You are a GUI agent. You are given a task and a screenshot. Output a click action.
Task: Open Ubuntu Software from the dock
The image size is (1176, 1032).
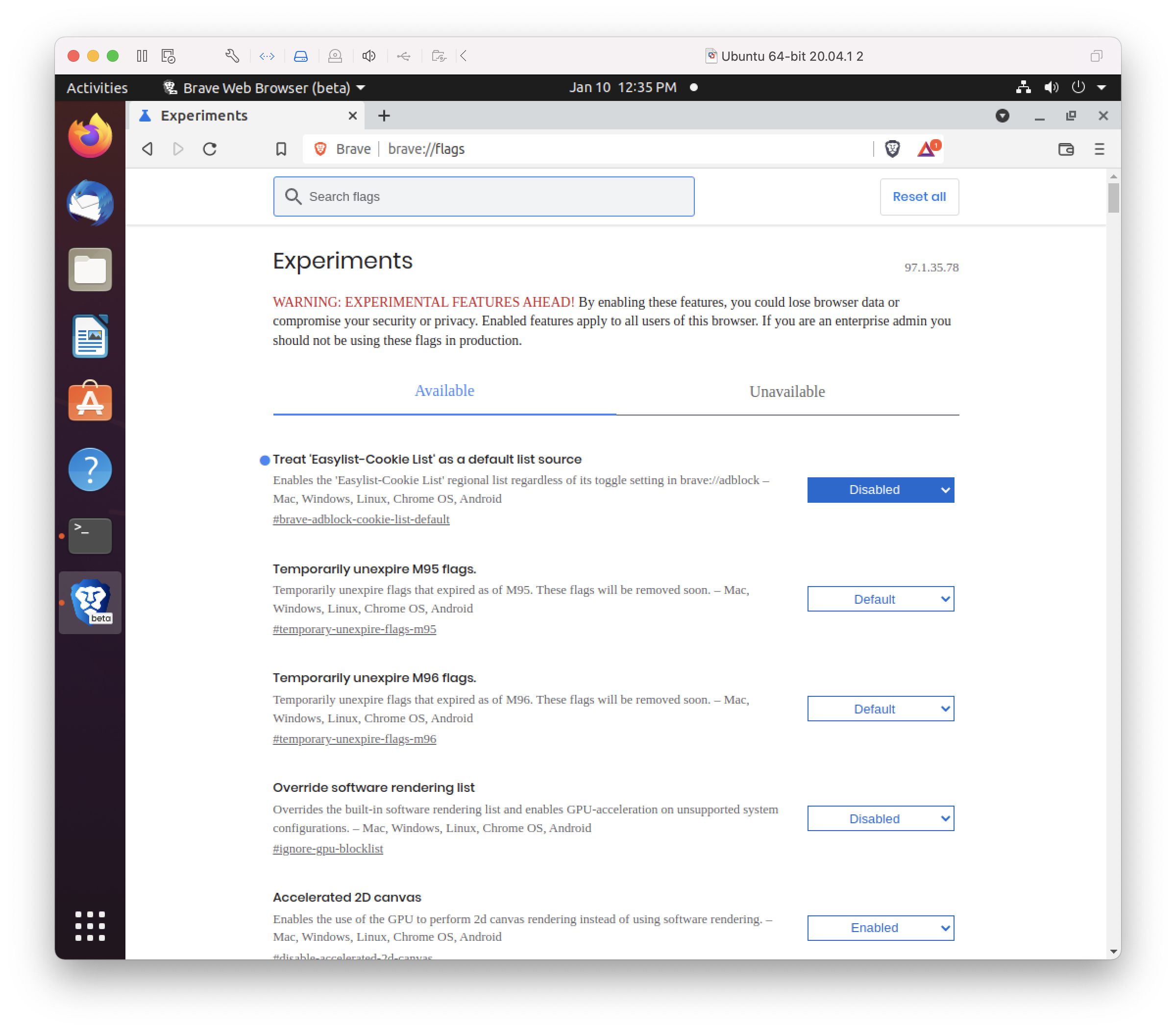pos(90,401)
